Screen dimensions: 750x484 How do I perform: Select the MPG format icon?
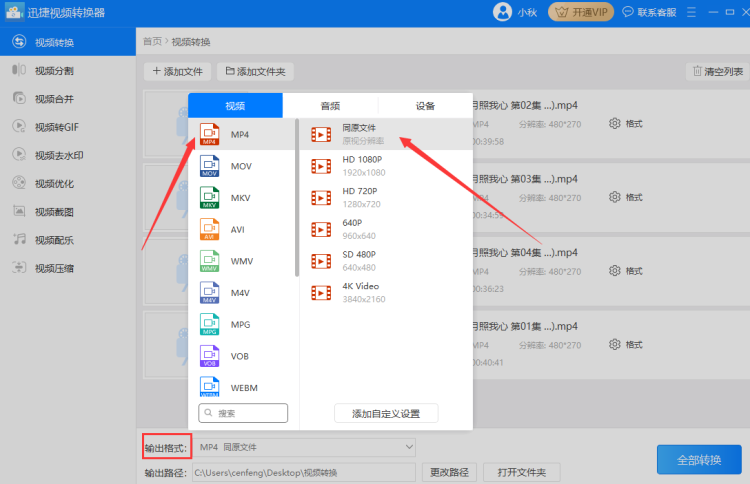click(x=210, y=324)
